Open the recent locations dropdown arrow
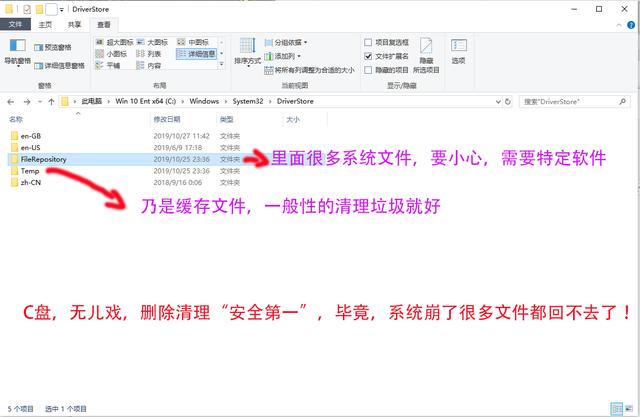This screenshot has width=640, height=417. click(40, 102)
